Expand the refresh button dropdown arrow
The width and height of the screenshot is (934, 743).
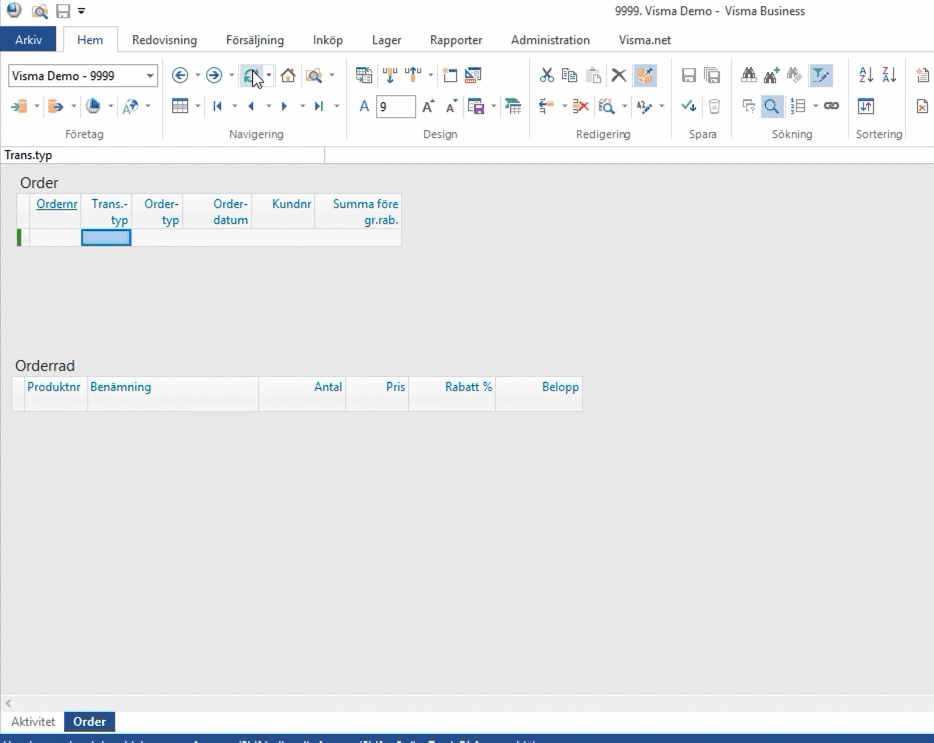click(x=269, y=75)
